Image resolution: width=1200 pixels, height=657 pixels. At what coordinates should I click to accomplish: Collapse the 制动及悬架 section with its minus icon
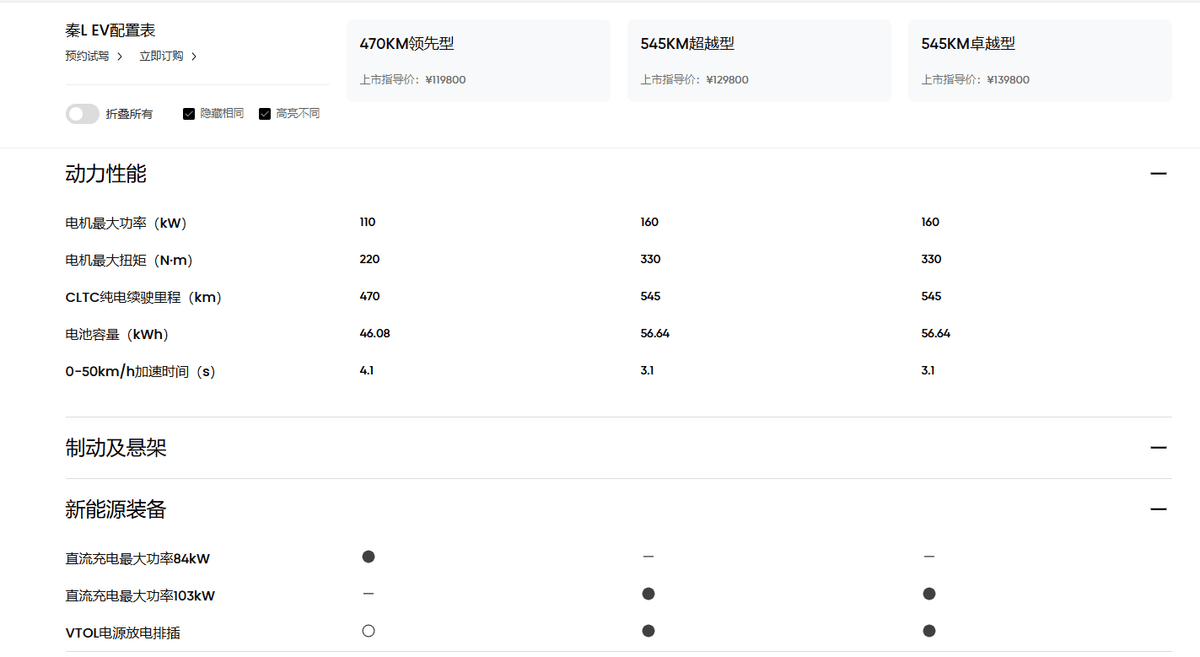[x=1158, y=448]
